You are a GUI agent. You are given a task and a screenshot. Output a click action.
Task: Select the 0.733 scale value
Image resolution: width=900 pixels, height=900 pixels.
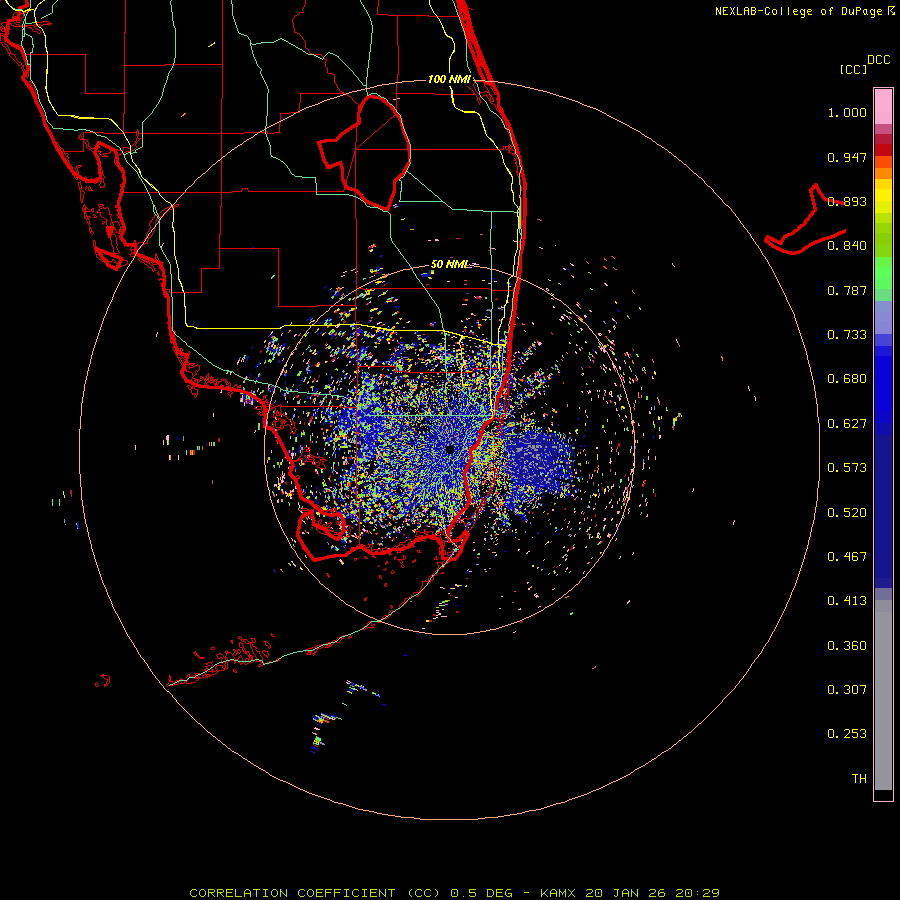pyautogui.click(x=847, y=335)
